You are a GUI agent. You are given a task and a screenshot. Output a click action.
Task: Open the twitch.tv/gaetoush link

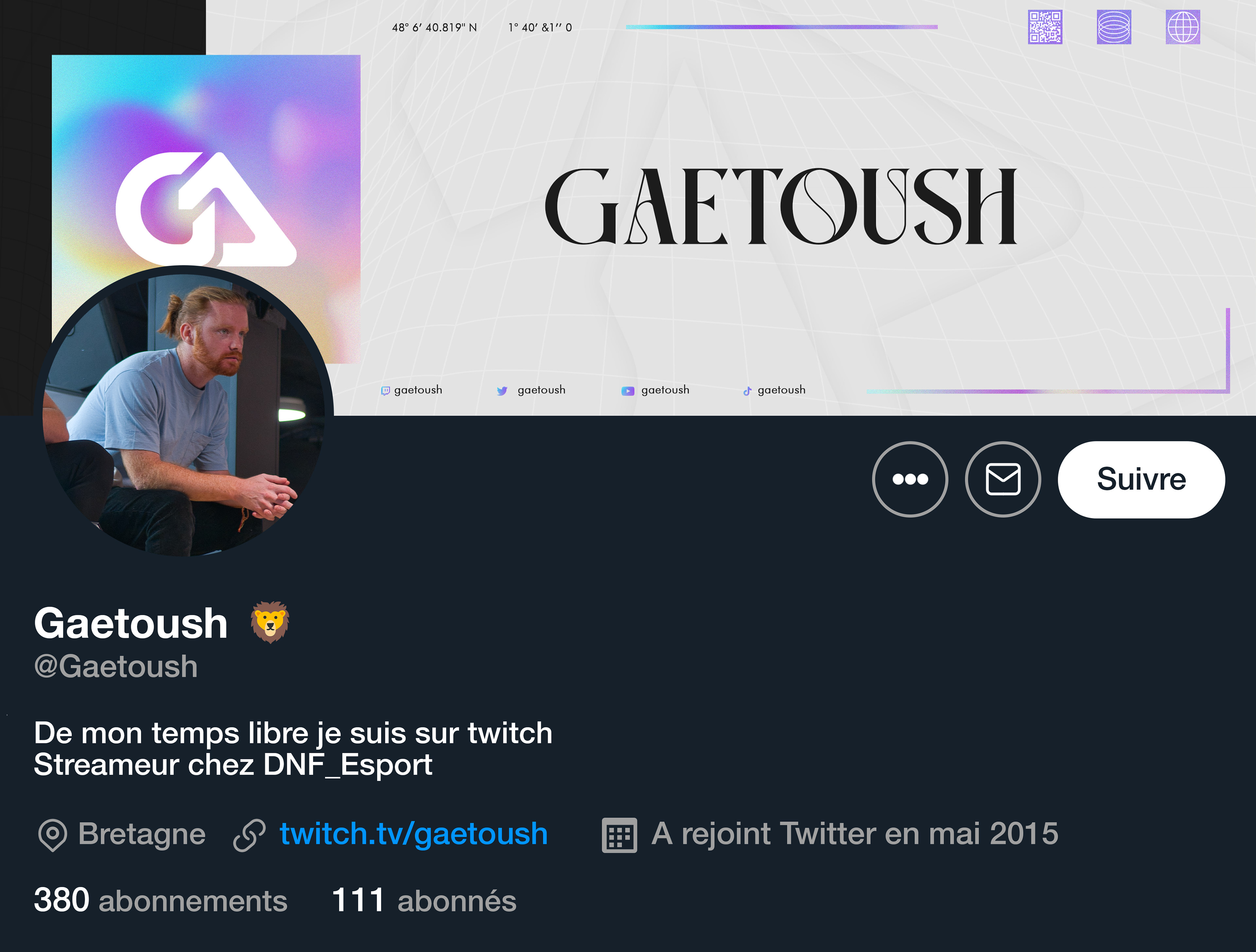click(413, 833)
